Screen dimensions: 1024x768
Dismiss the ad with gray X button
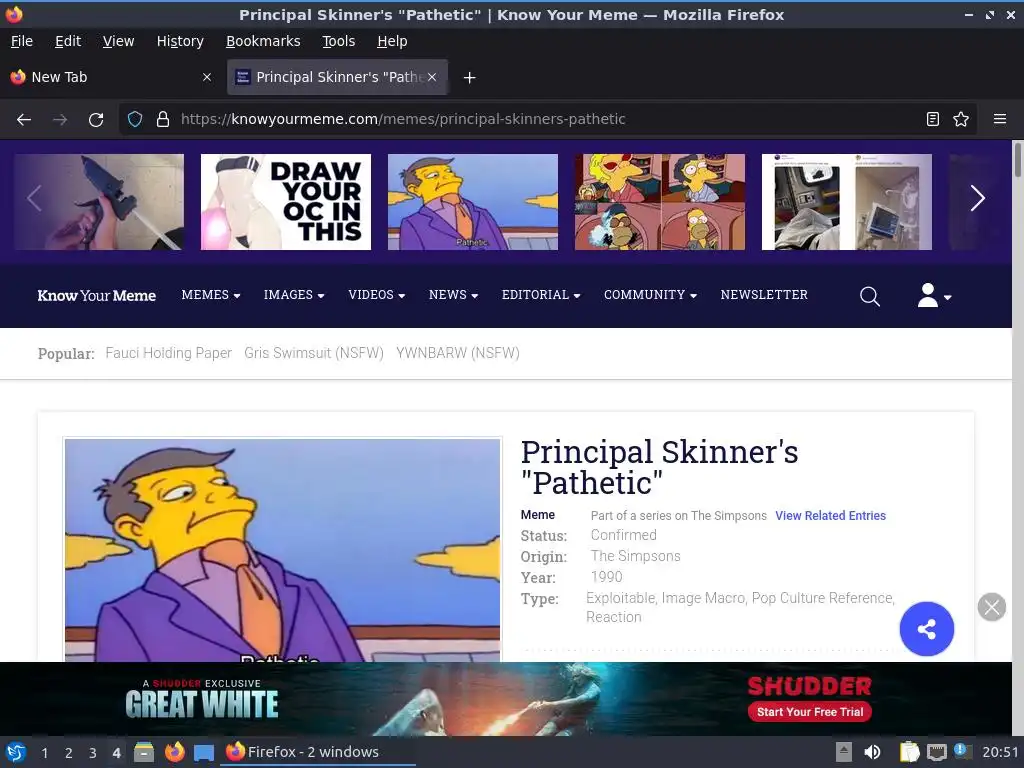[991, 607]
